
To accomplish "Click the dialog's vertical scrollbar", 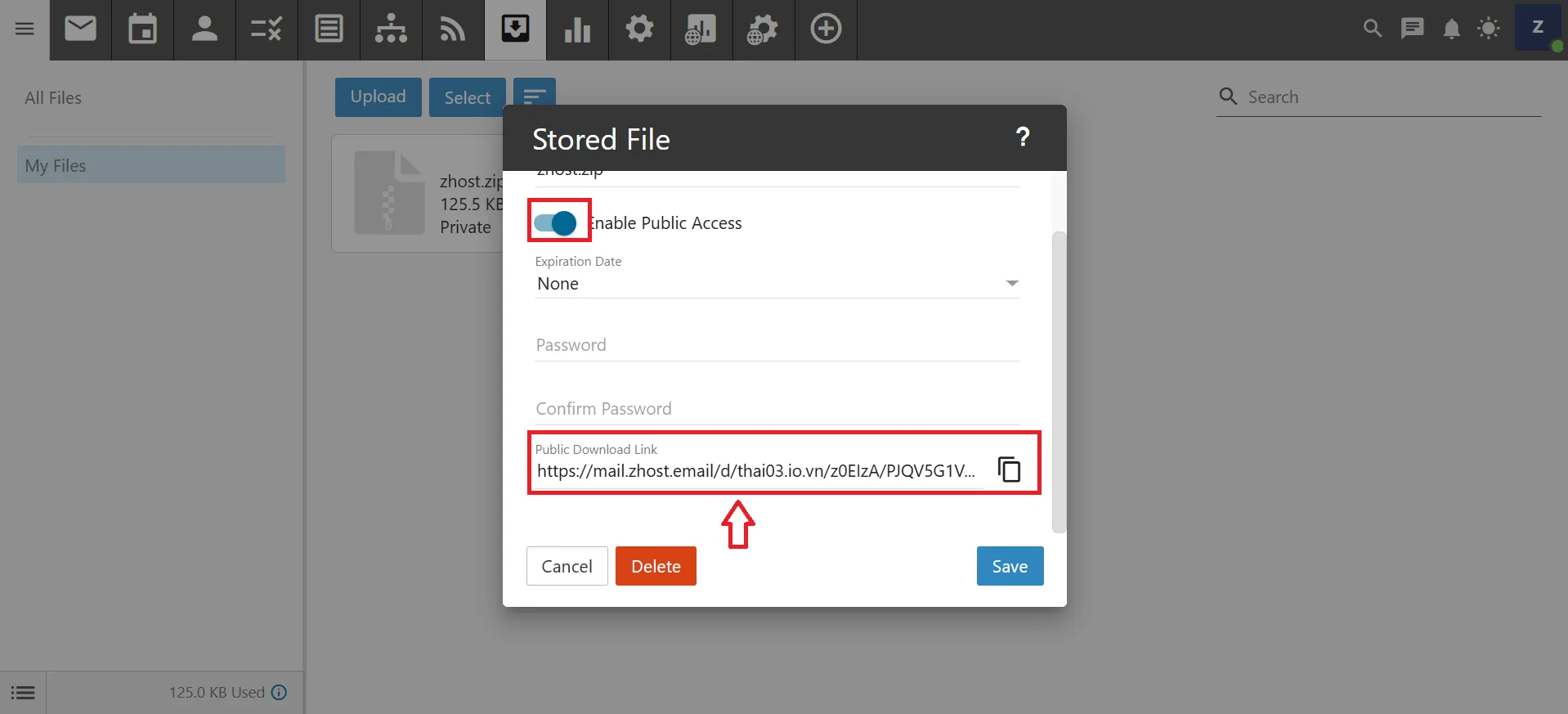I will (1059, 381).
